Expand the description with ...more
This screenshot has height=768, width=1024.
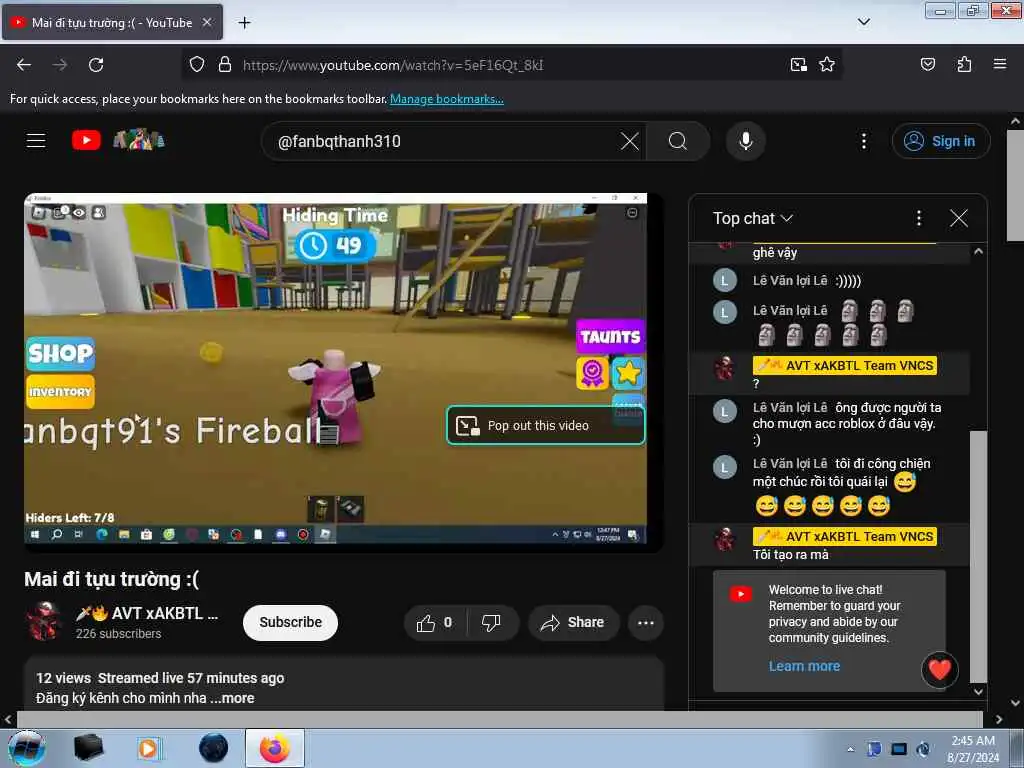(233, 698)
